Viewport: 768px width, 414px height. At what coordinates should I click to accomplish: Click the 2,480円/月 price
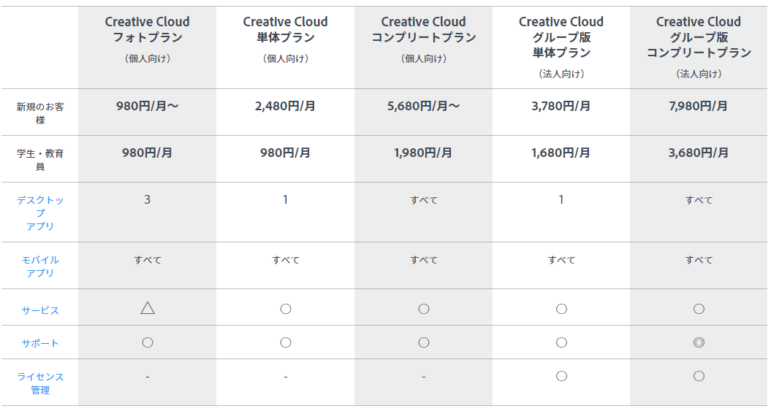[285, 106]
